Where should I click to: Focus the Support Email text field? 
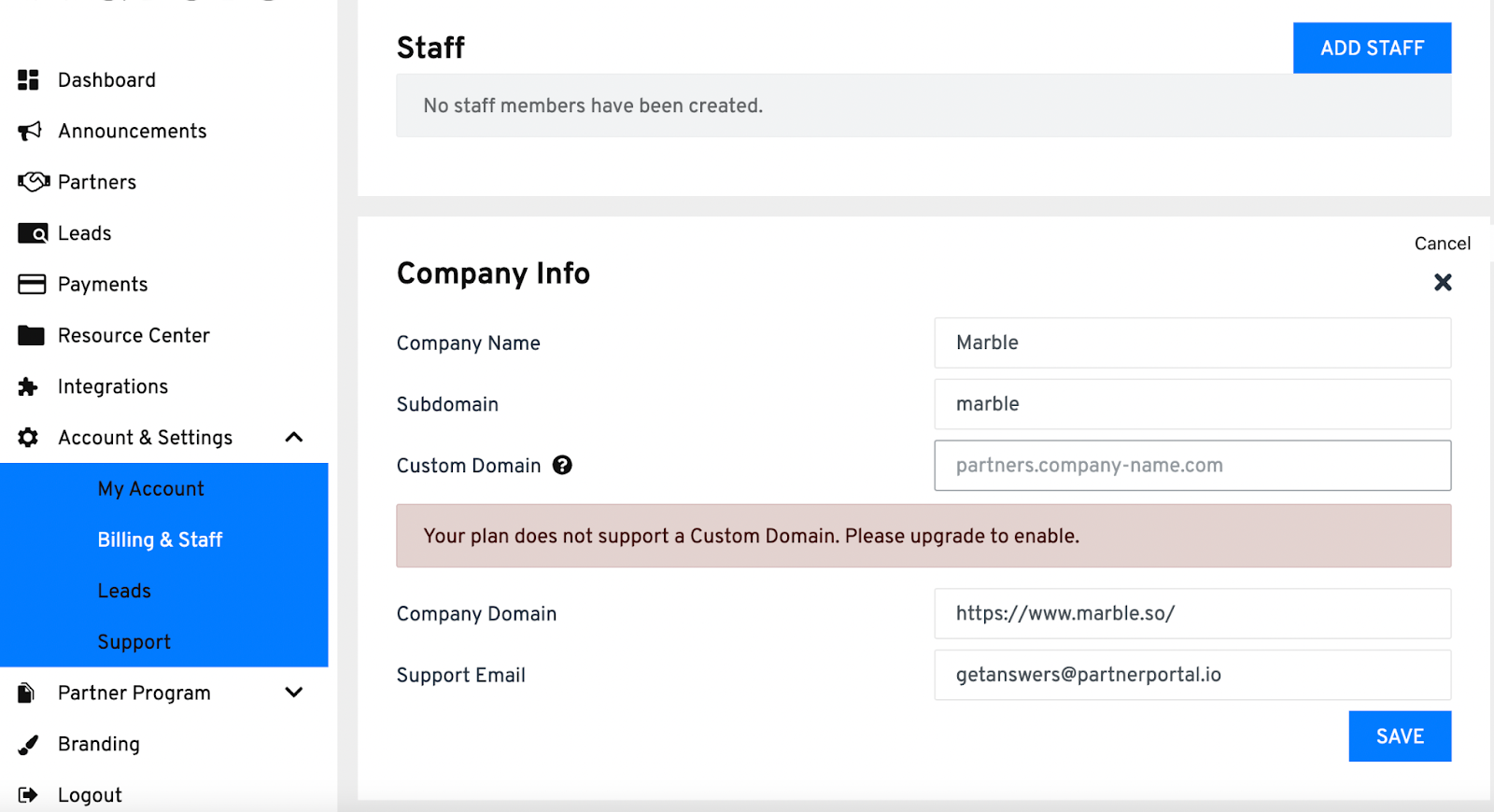(1191, 675)
